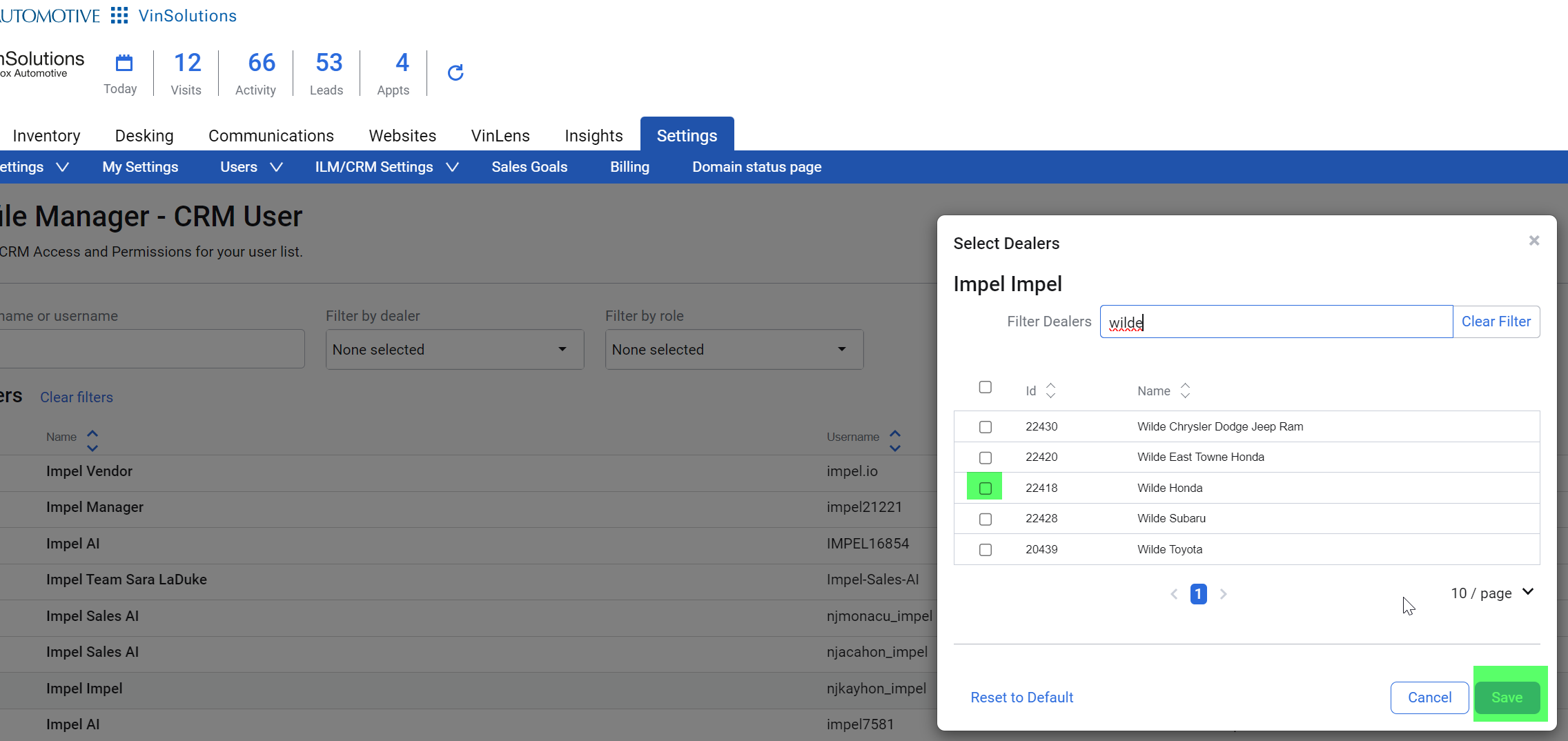View the 12 Visits counter
Viewport: 1568px width, 741px height.
point(186,73)
